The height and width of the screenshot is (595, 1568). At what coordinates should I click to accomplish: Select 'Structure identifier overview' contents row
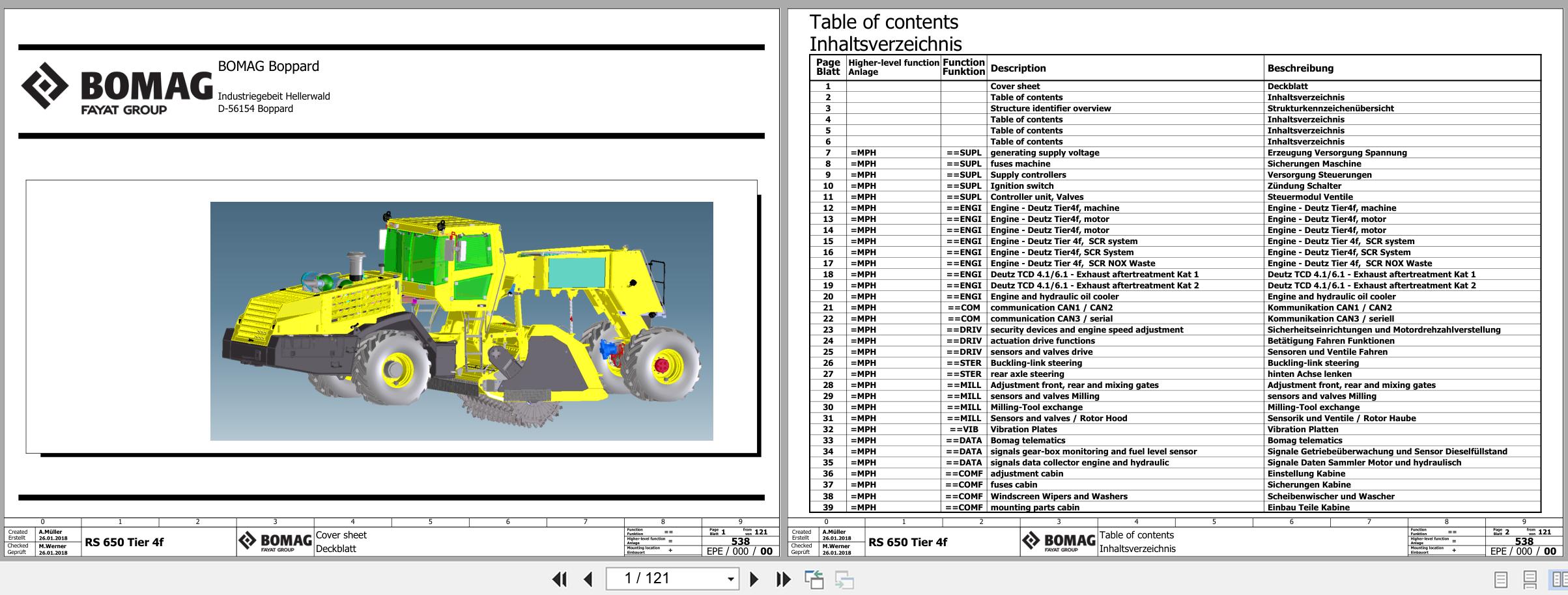point(1050,109)
